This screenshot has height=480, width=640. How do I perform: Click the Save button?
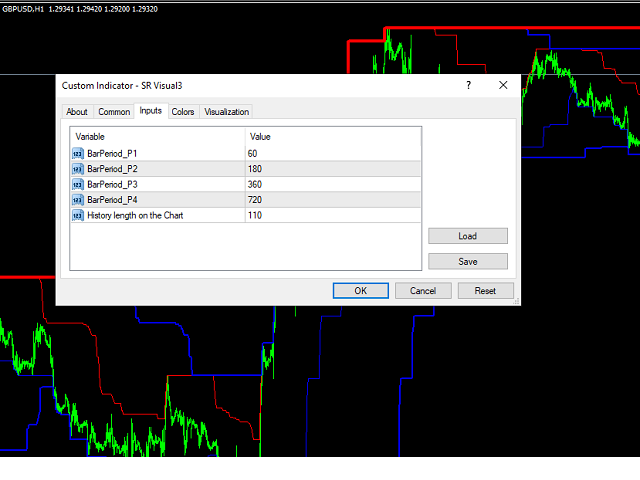coord(468,262)
